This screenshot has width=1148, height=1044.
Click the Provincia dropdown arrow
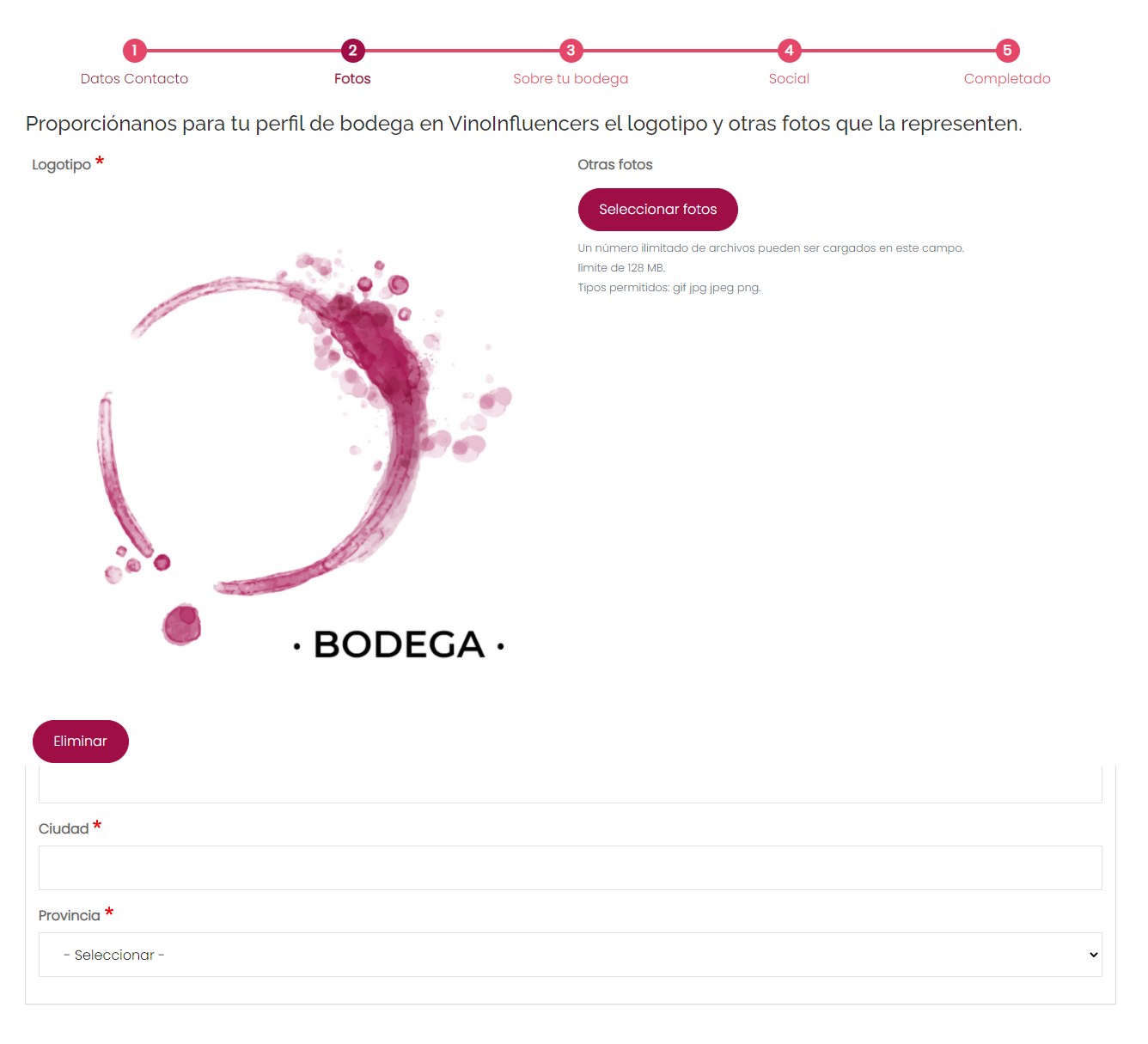tap(1094, 955)
